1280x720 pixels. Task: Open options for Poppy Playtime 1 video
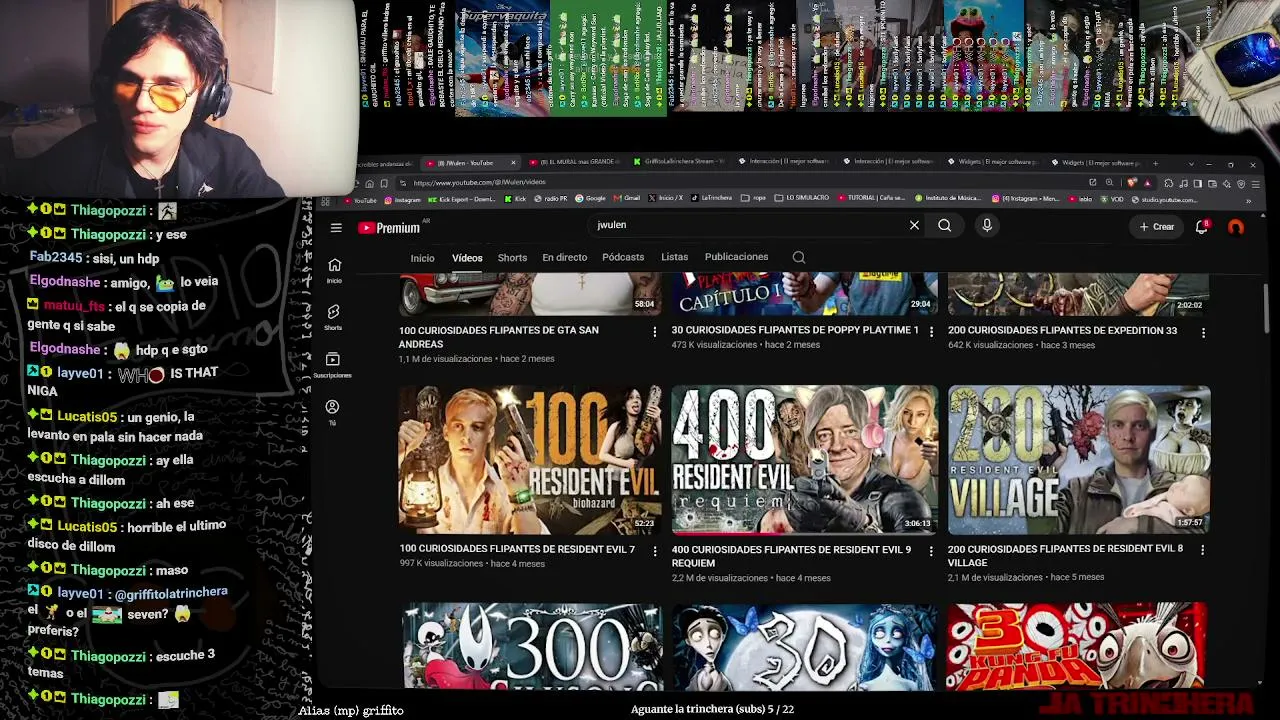click(x=931, y=331)
